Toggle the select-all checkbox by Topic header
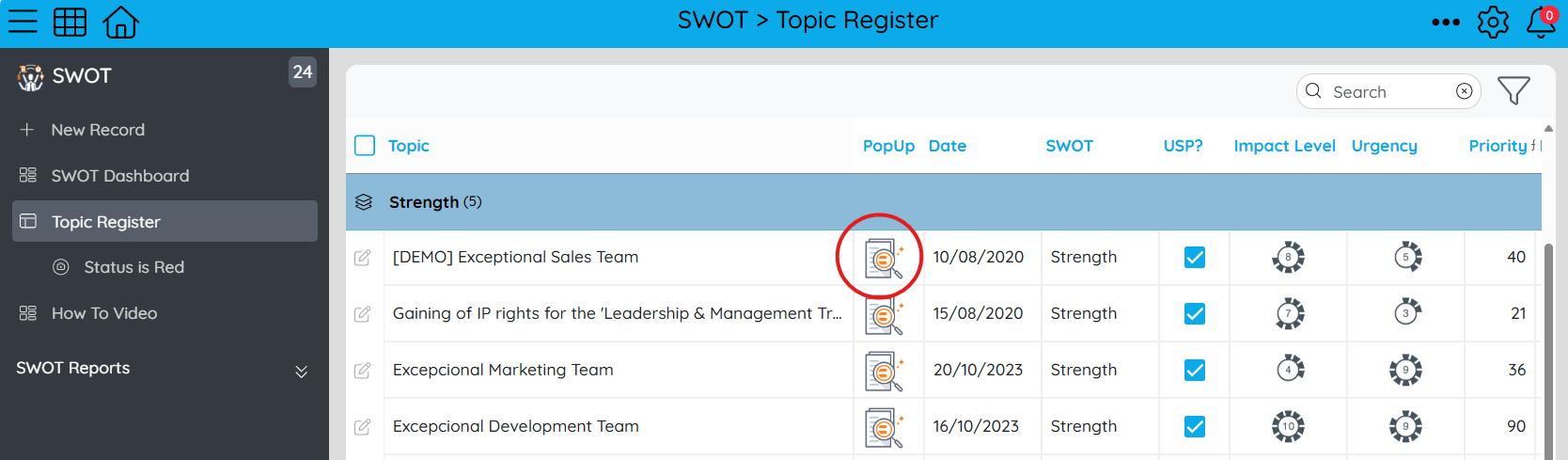The width and height of the screenshot is (1568, 460). click(x=365, y=145)
